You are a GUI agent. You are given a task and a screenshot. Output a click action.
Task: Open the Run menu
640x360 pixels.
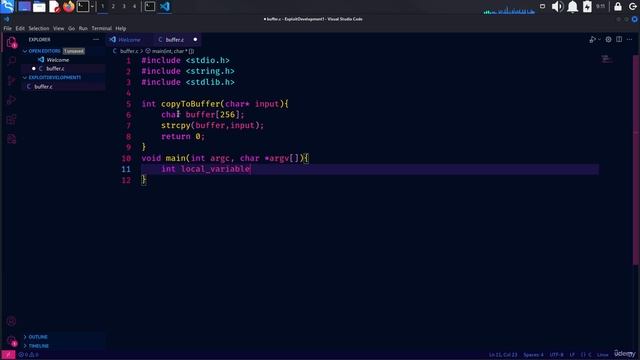click(83, 29)
